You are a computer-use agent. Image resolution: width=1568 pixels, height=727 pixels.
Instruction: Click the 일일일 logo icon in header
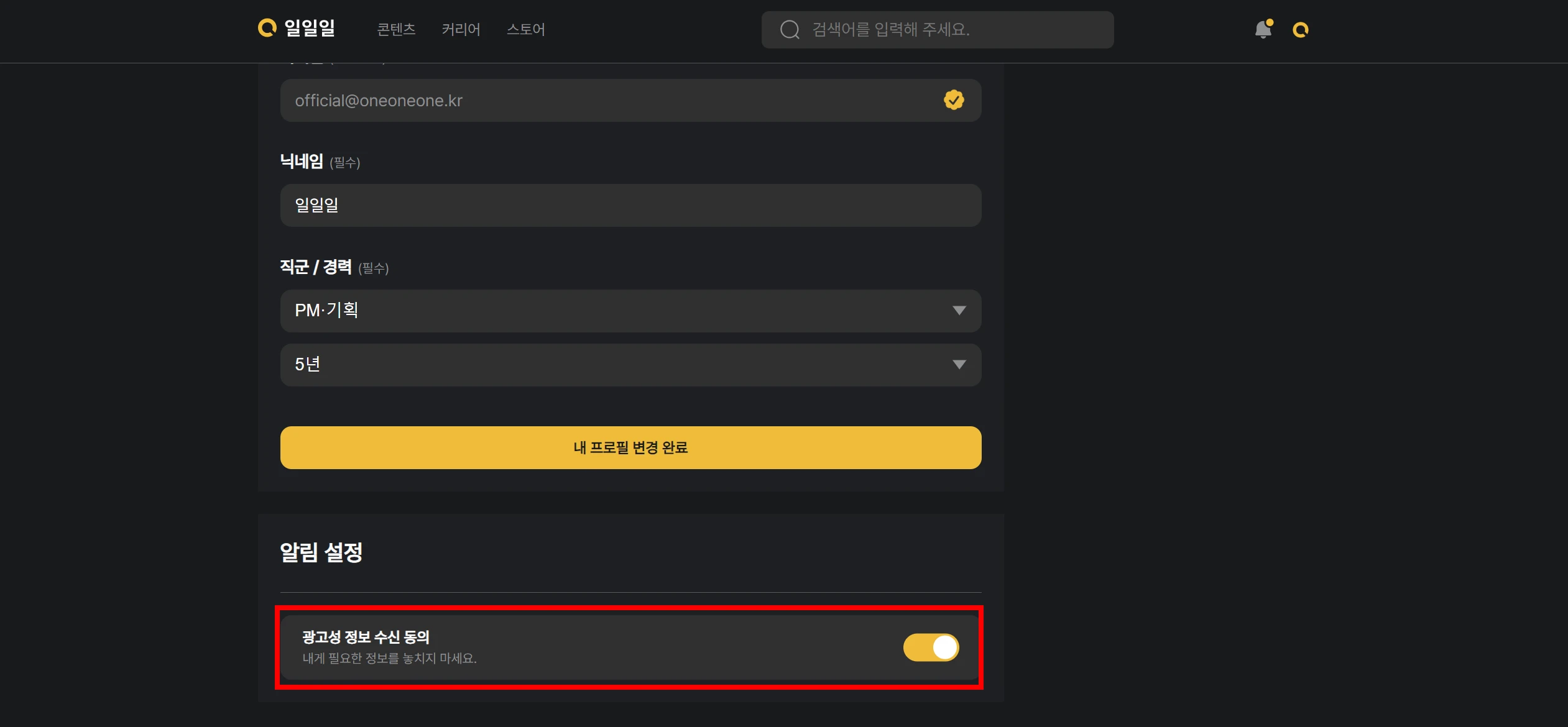(267, 28)
